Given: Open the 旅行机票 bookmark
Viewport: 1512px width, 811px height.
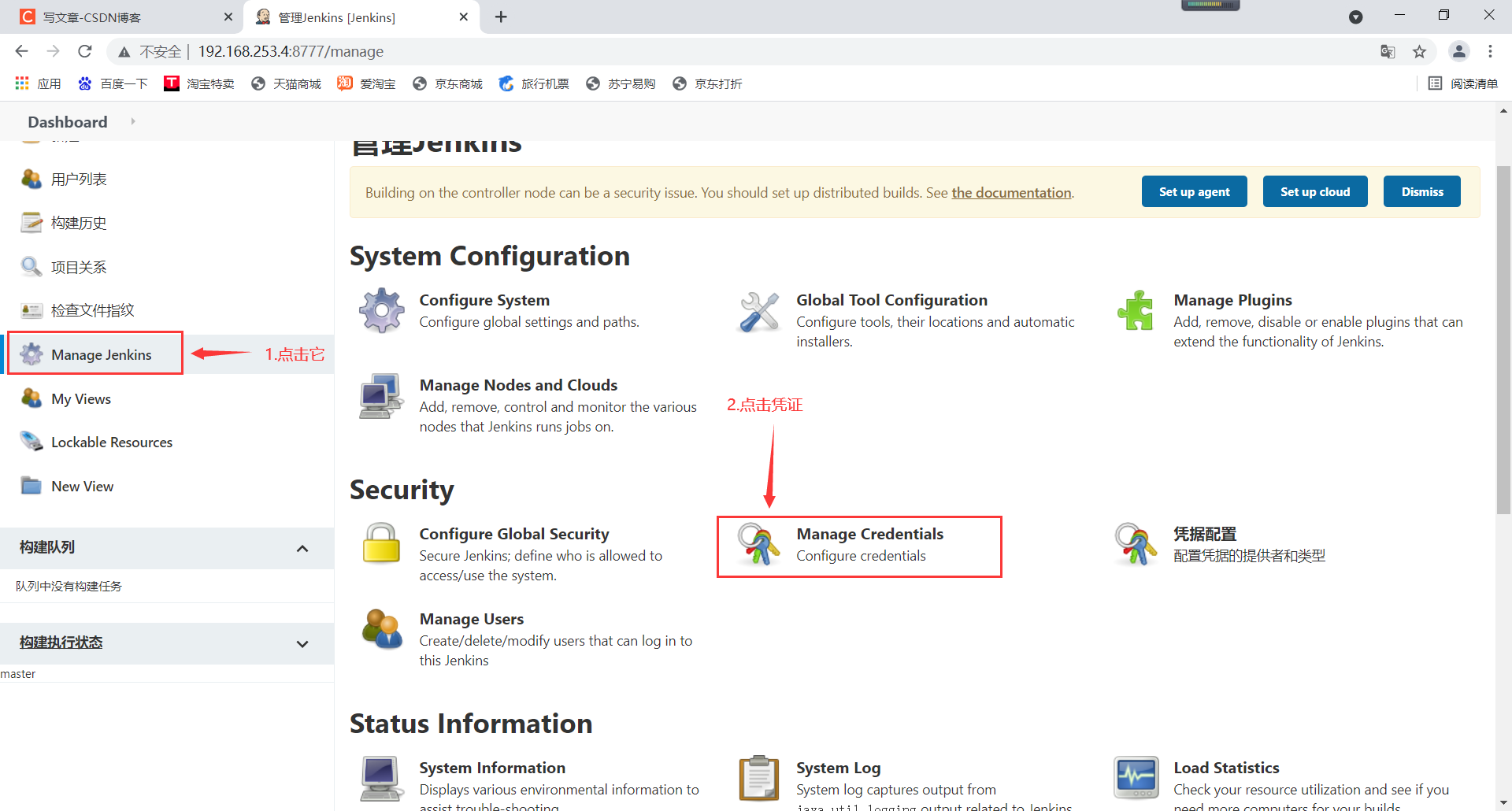Looking at the screenshot, I should (534, 83).
